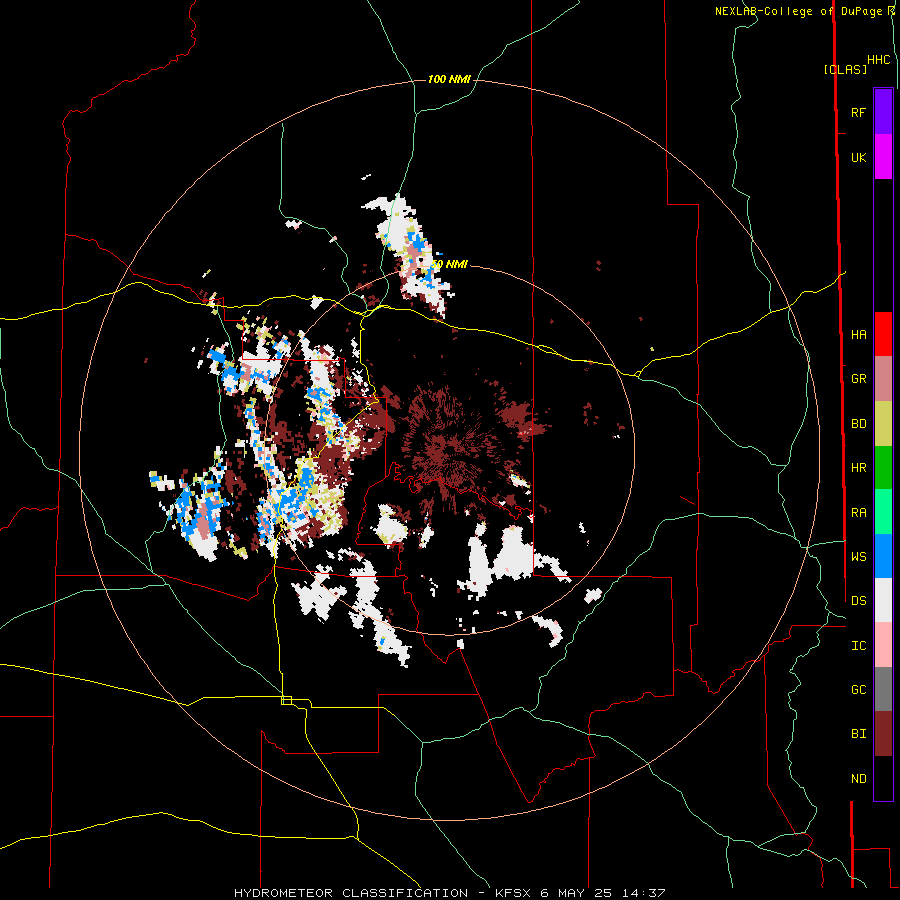Click the IC legend label

point(858,645)
